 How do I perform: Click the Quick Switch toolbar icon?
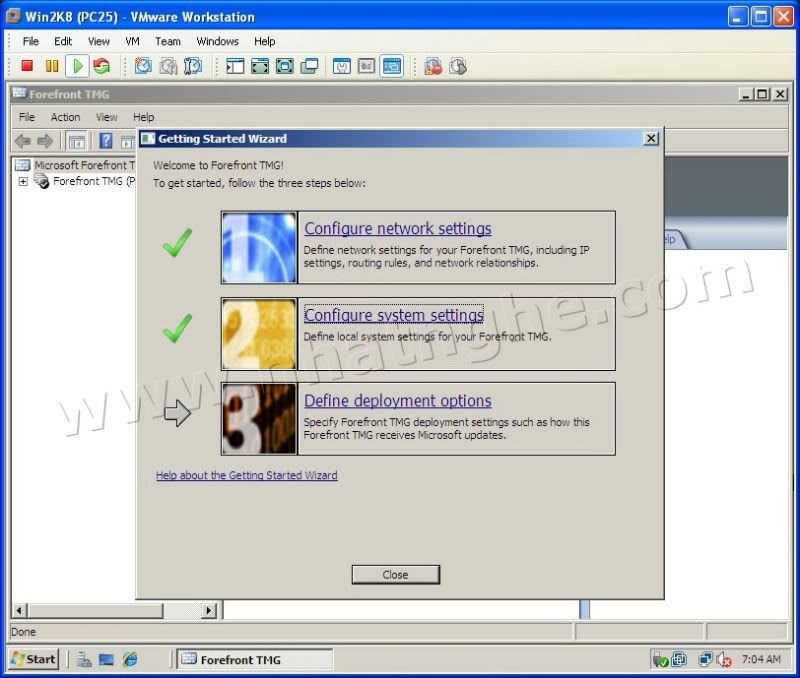point(260,66)
